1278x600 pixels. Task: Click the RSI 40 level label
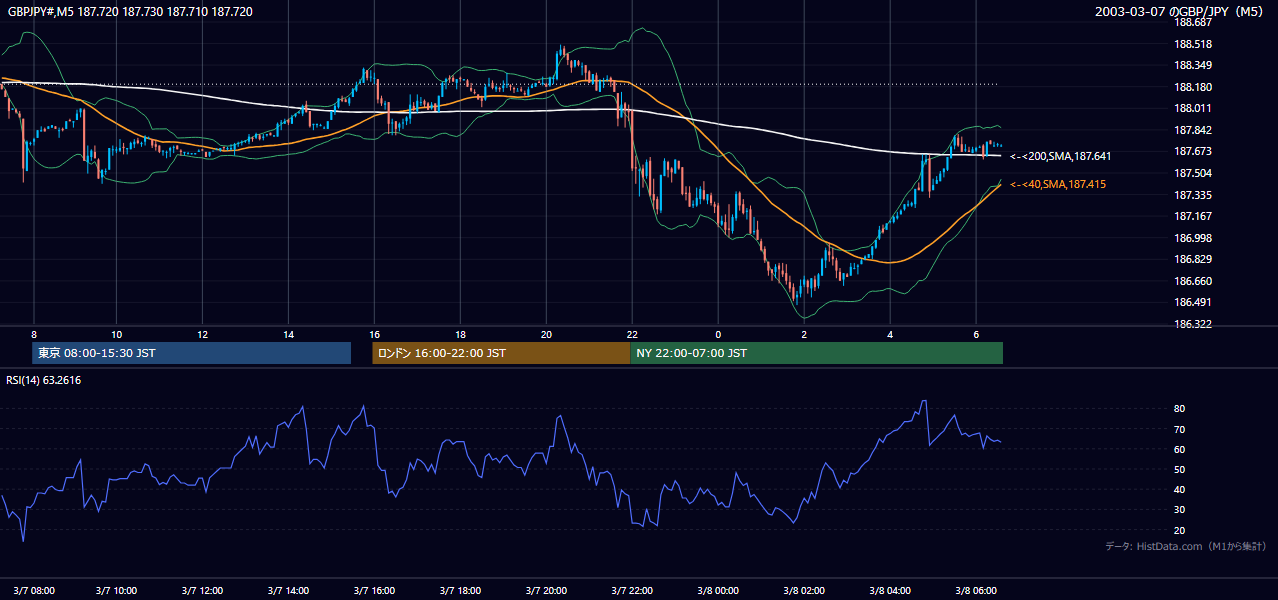click(1179, 490)
